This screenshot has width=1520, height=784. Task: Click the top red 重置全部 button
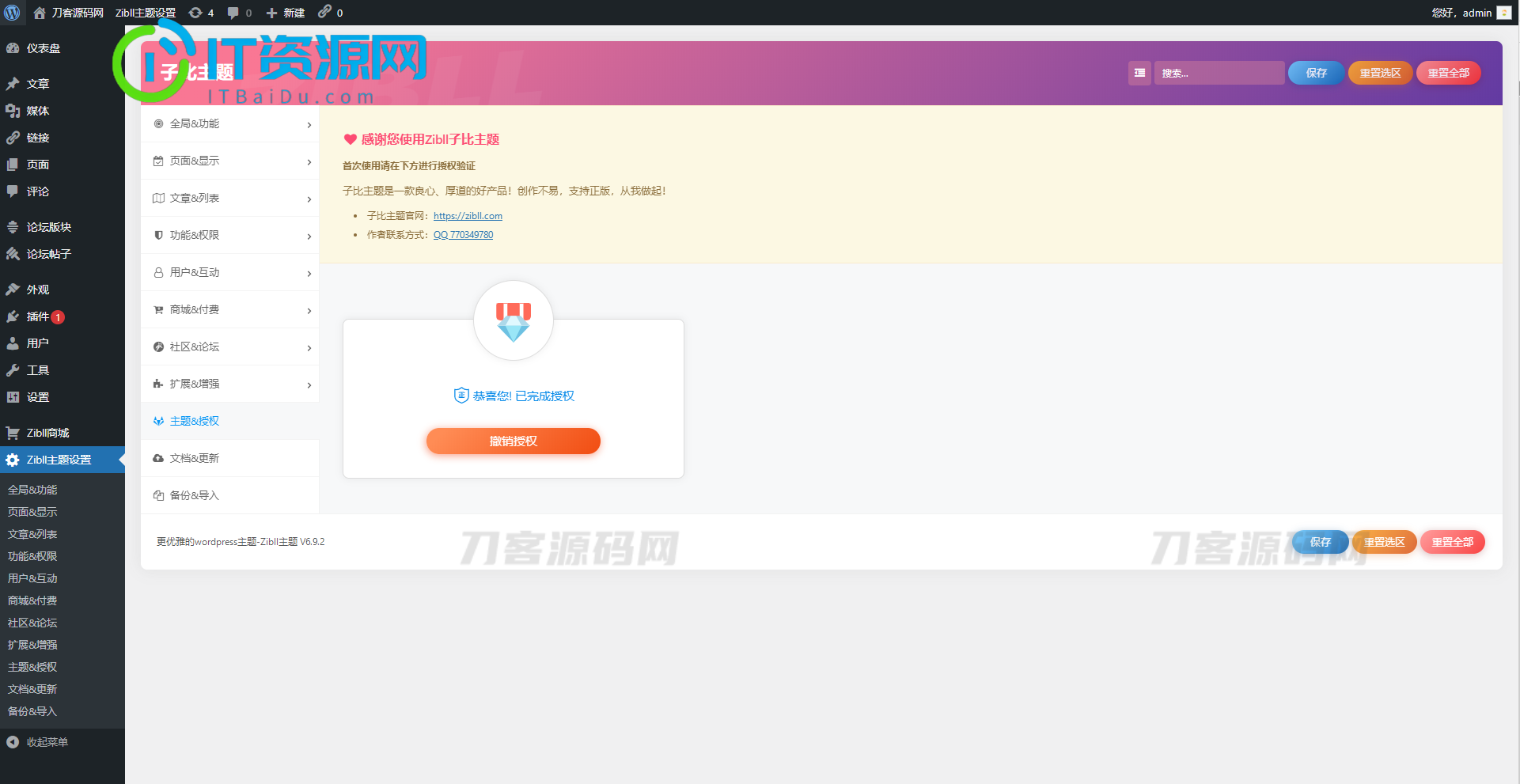(1448, 73)
